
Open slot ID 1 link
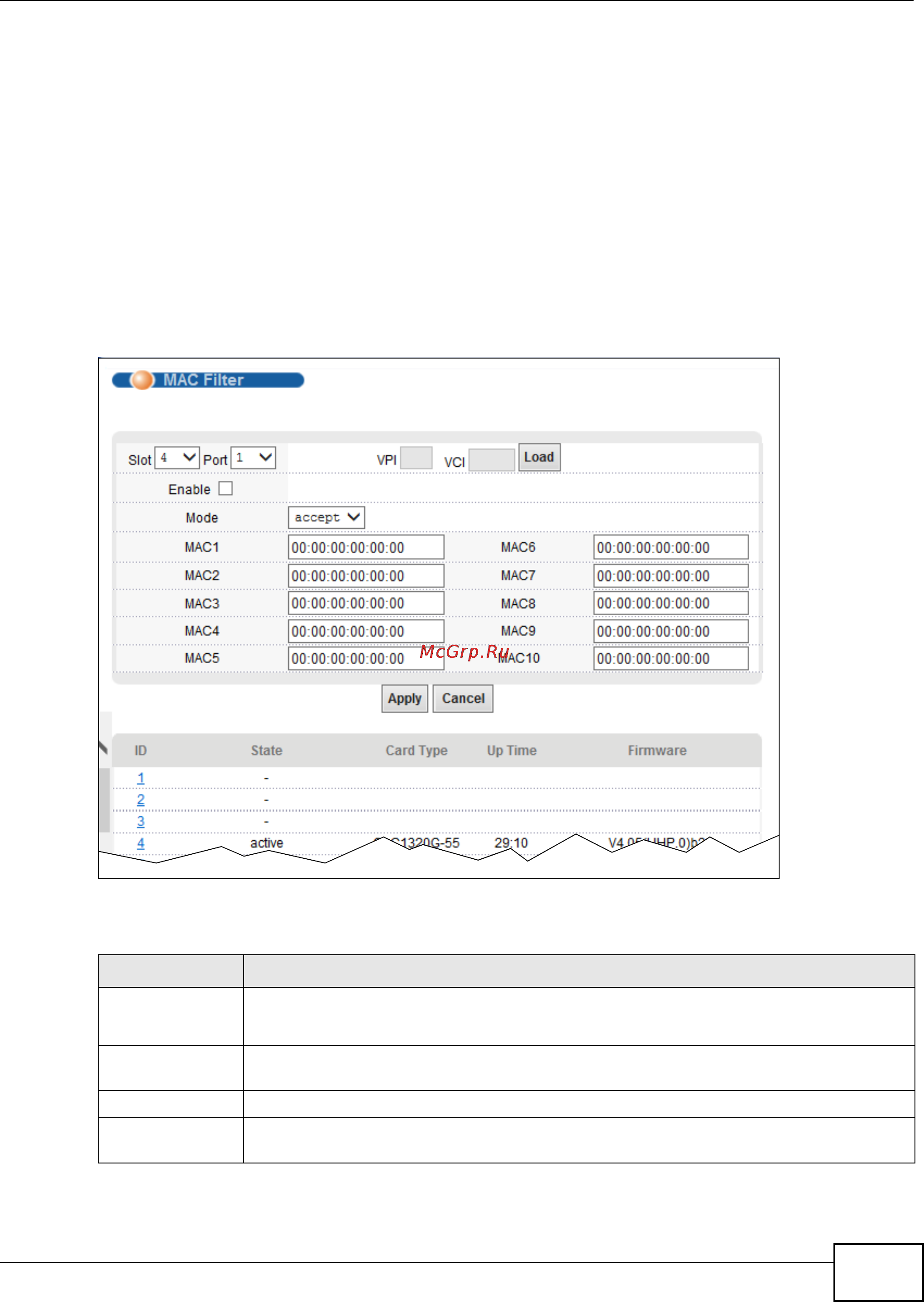pos(140,778)
